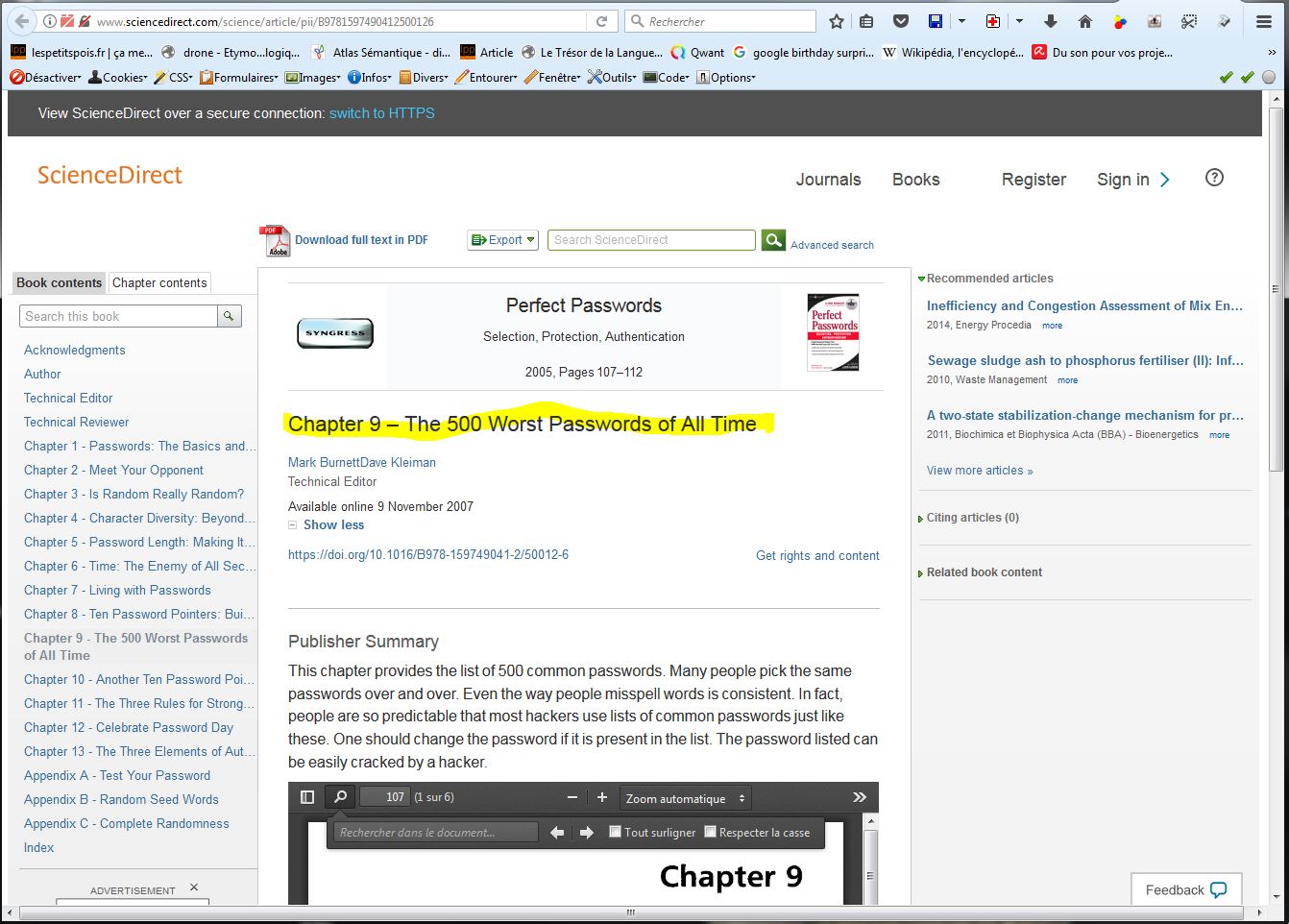Screen dimensions: 1289x924
Task: Click the green ScienceDirect search magnifier button
Action: click(x=773, y=240)
